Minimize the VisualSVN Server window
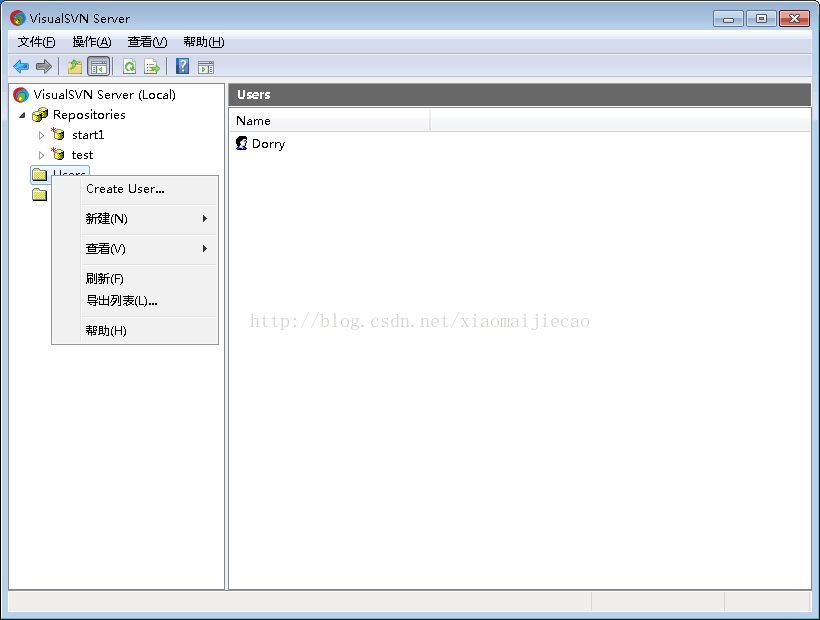This screenshot has height=620, width=820. tap(728, 19)
